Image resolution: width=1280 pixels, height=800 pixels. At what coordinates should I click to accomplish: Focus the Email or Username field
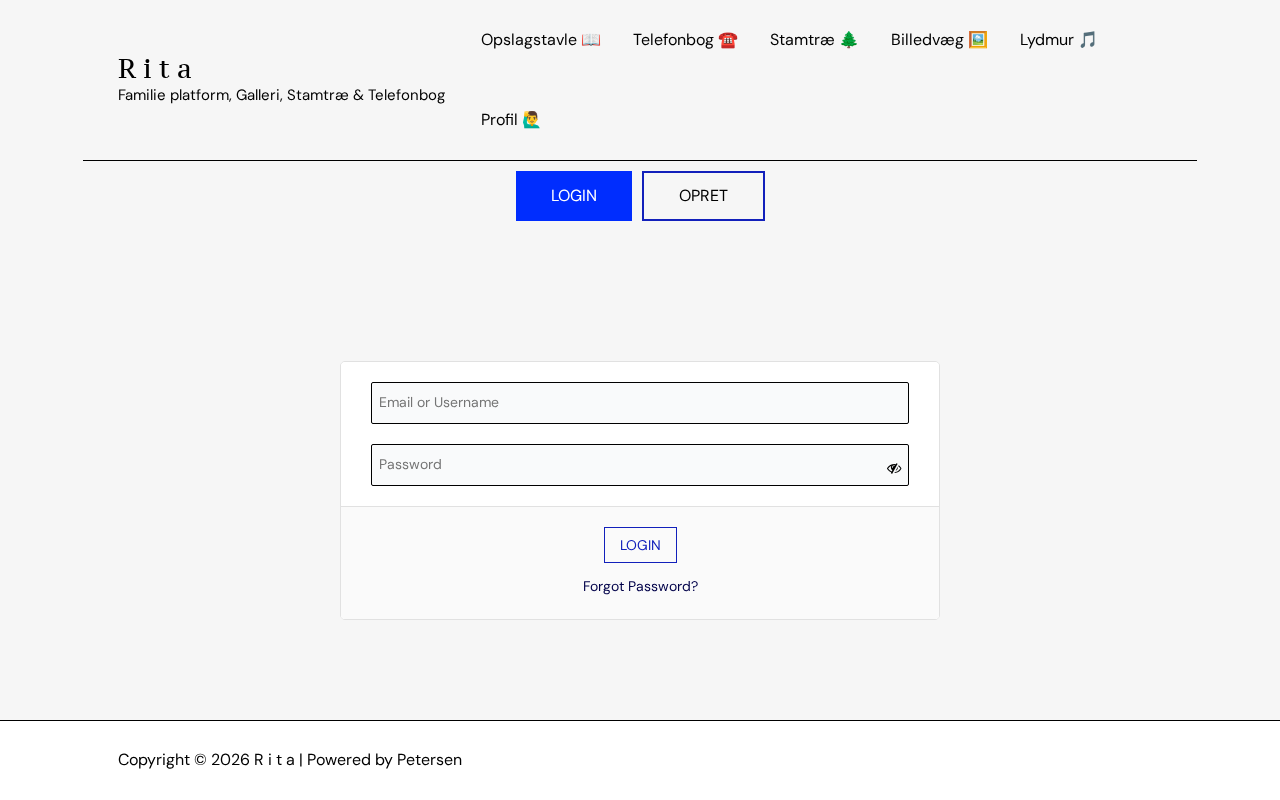tap(640, 403)
